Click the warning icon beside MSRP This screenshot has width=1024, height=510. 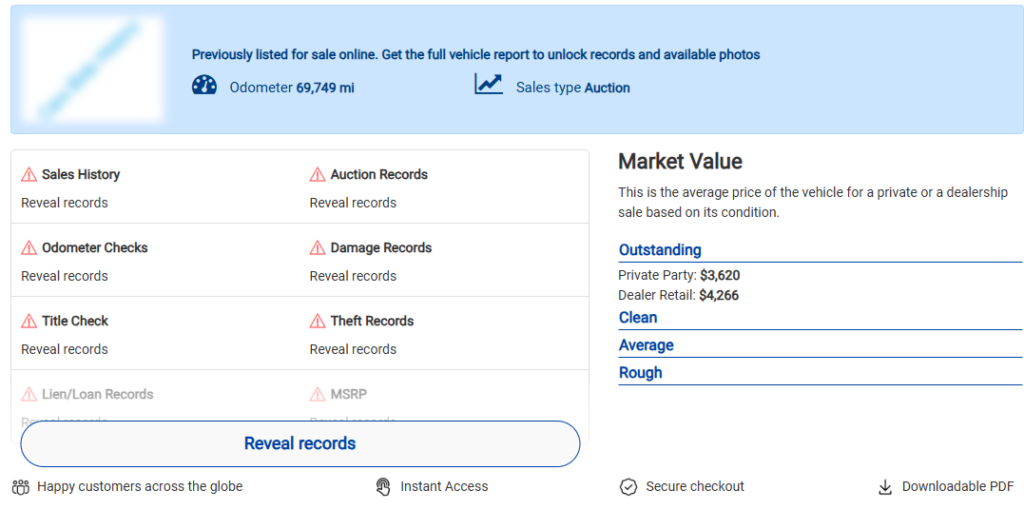(x=317, y=394)
